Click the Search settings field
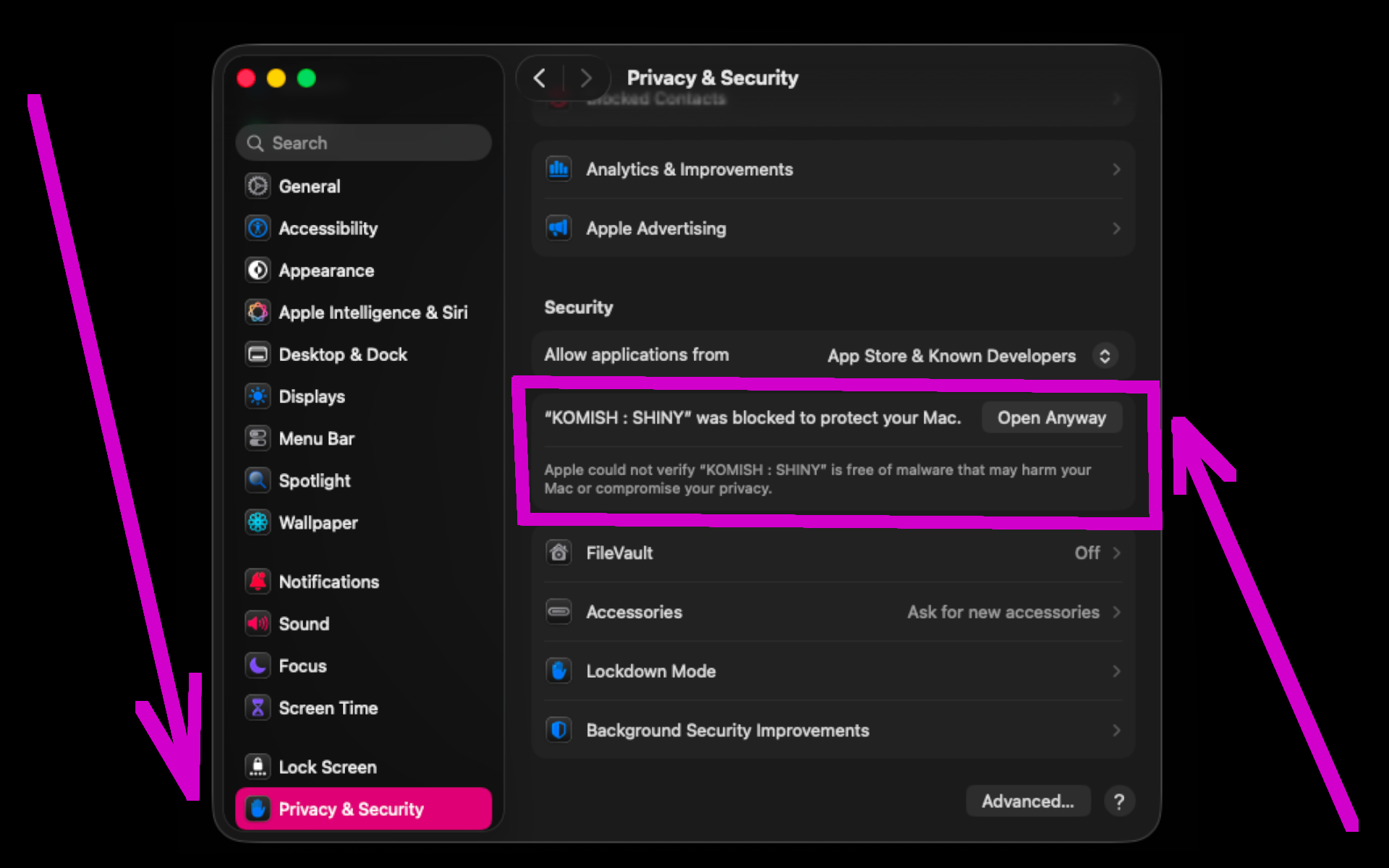The width and height of the screenshot is (1389, 868). pyautogui.click(x=363, y=142)
